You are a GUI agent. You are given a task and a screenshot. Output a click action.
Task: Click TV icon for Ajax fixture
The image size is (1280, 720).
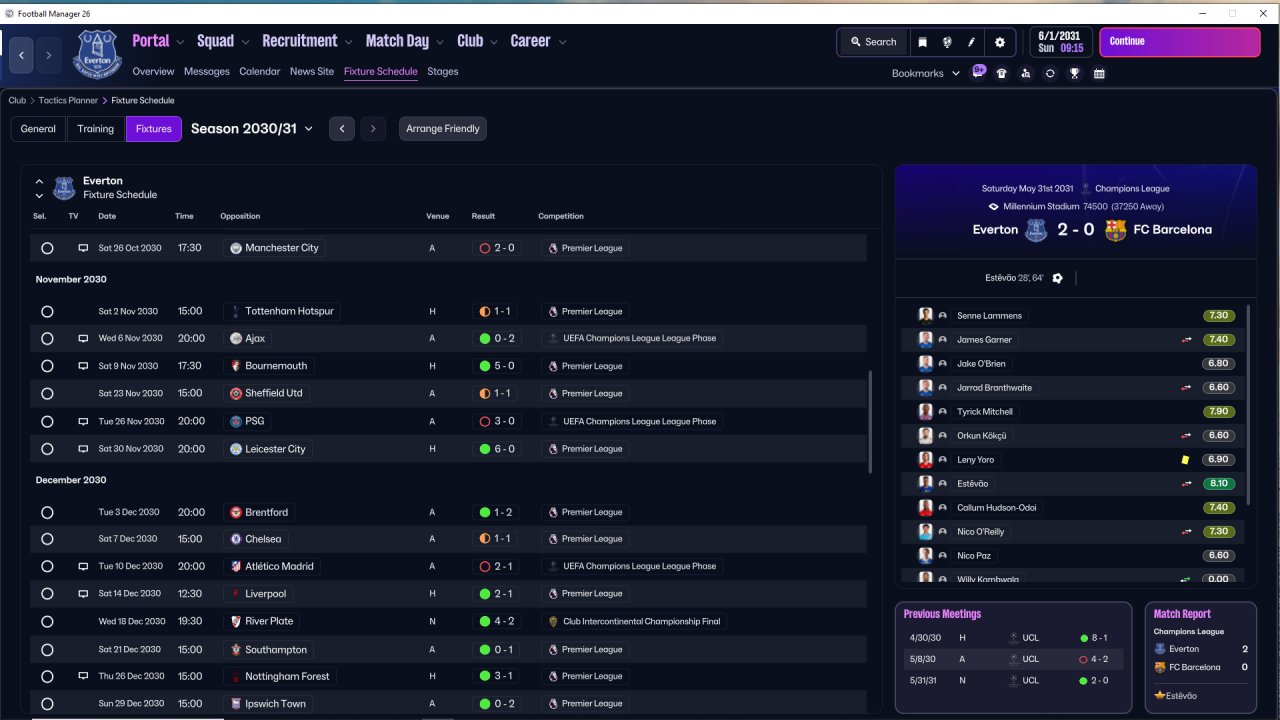[x=84, y=339]
